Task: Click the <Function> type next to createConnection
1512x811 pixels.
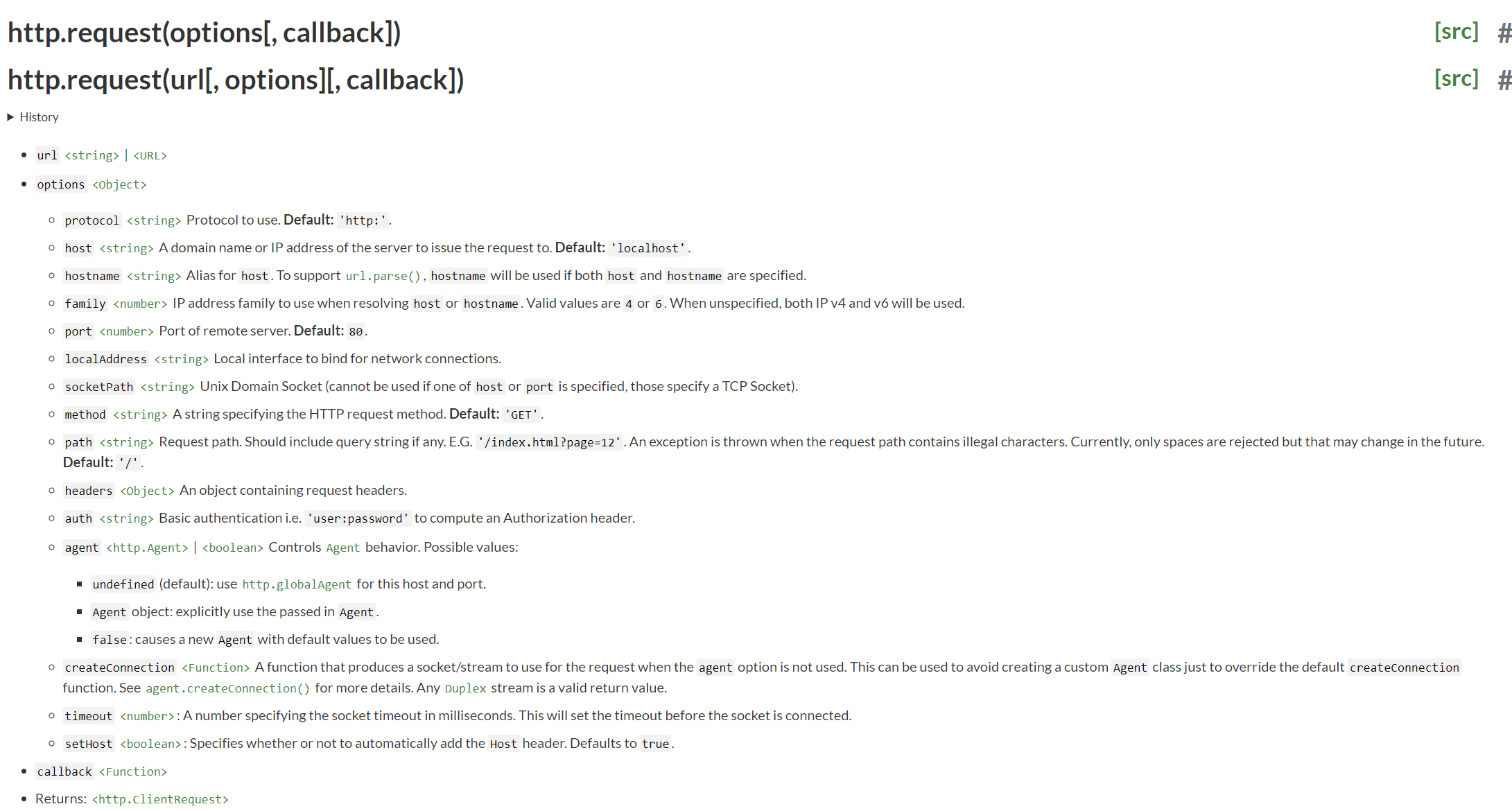Action: [x=216, y=668]
